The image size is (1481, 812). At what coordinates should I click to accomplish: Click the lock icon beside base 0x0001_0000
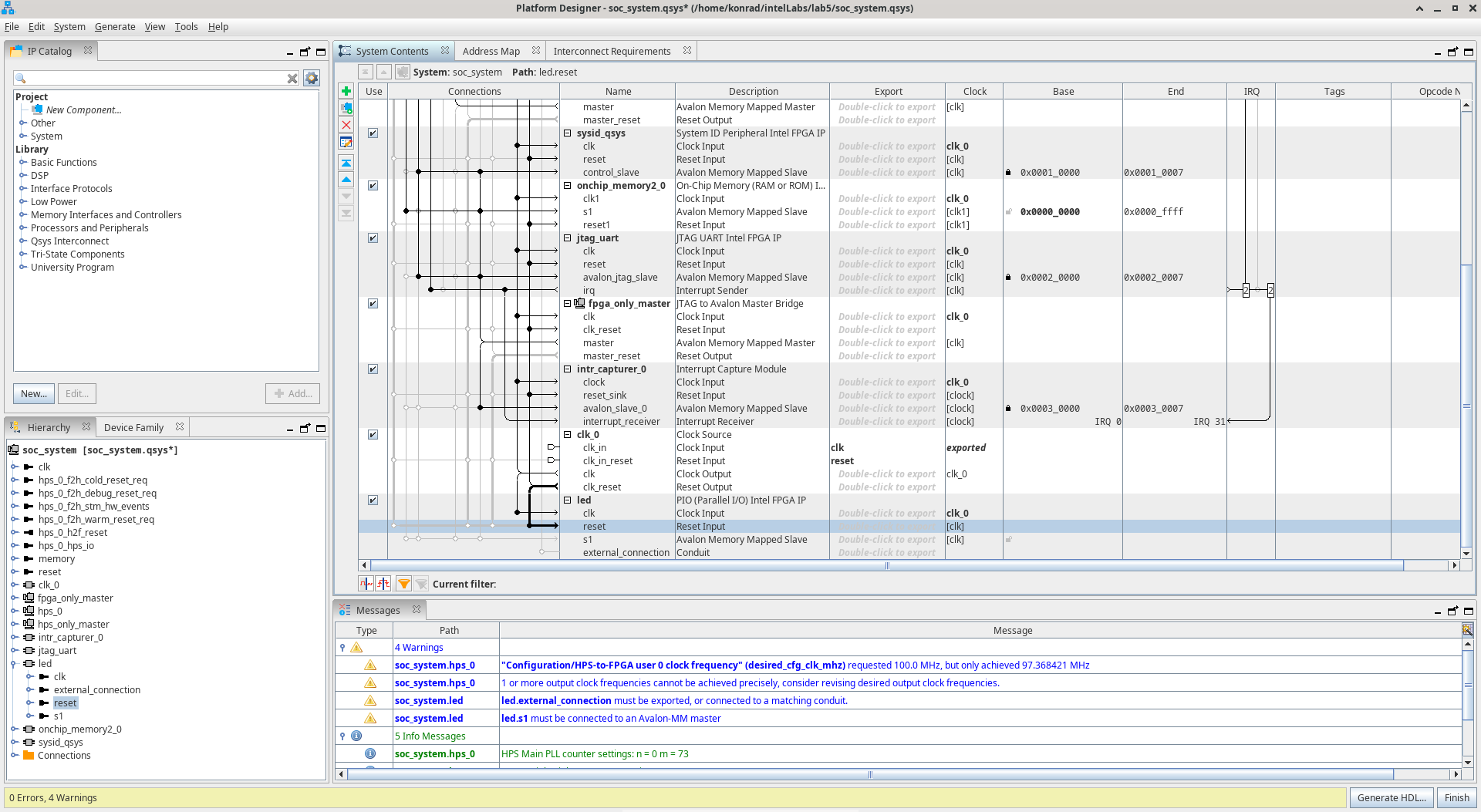tap(1008, 173)
